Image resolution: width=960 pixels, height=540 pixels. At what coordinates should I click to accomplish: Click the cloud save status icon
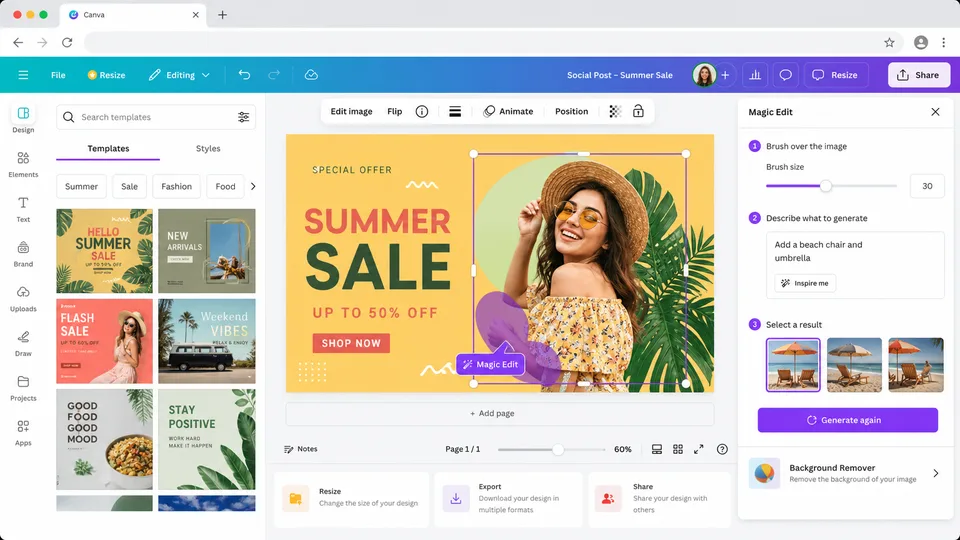pyautogui.click(x=311, y=75)
